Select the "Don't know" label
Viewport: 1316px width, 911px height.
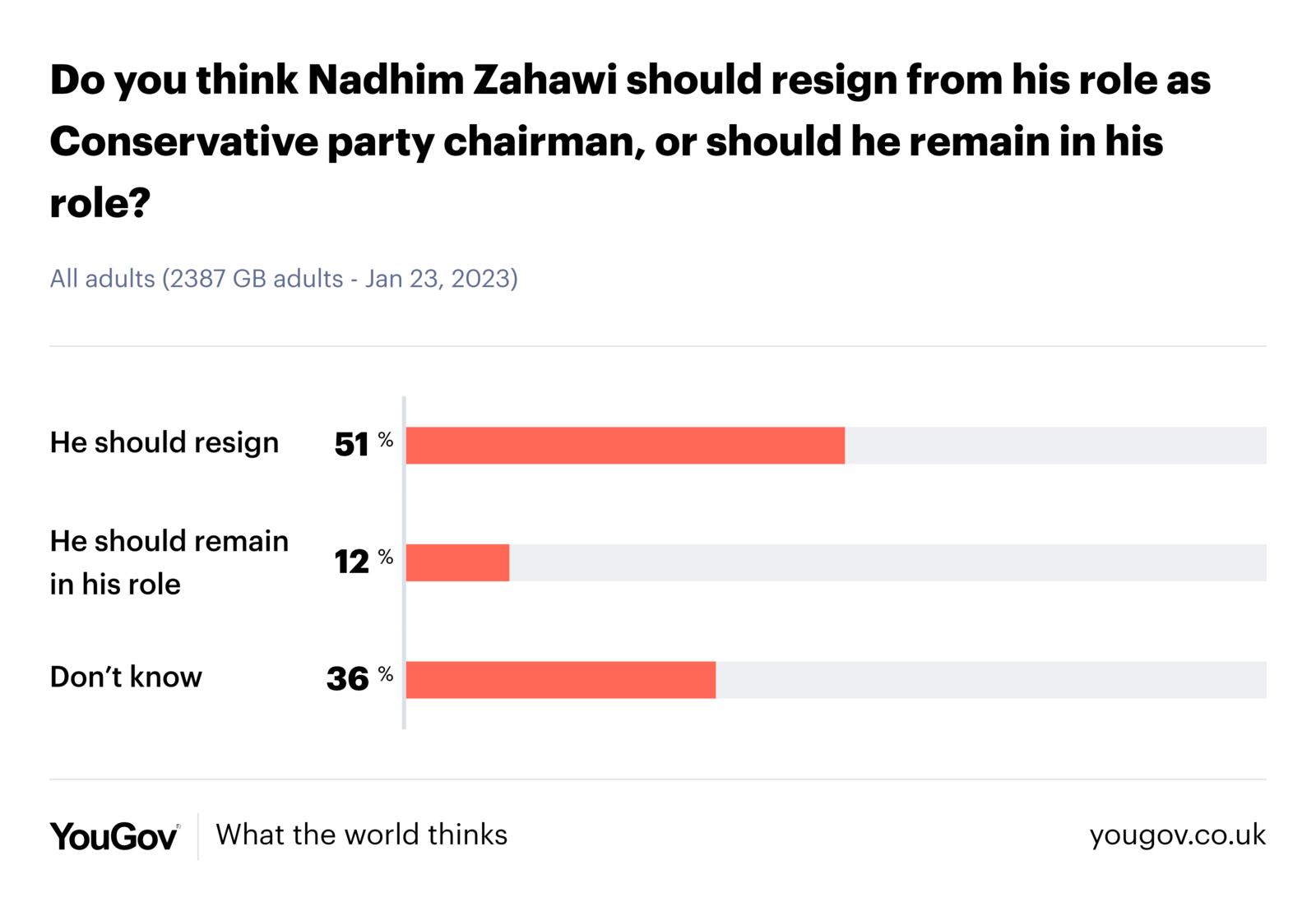(x=126, y=677)
